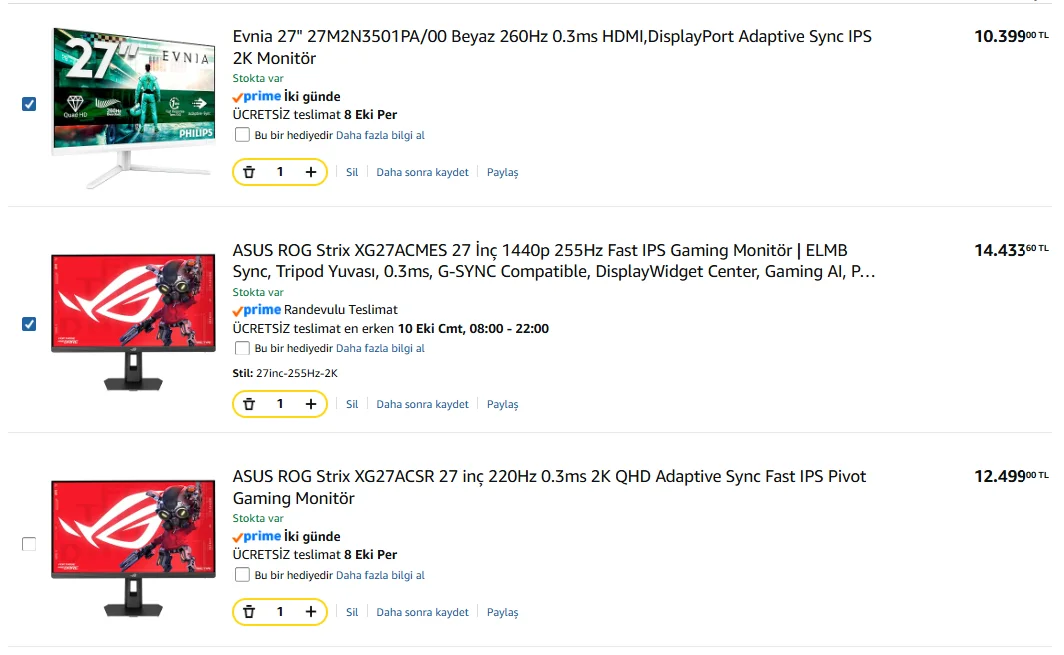Mark Evnia monitor as a gift
1064x655 pixels.
click(x=242, y=135)
